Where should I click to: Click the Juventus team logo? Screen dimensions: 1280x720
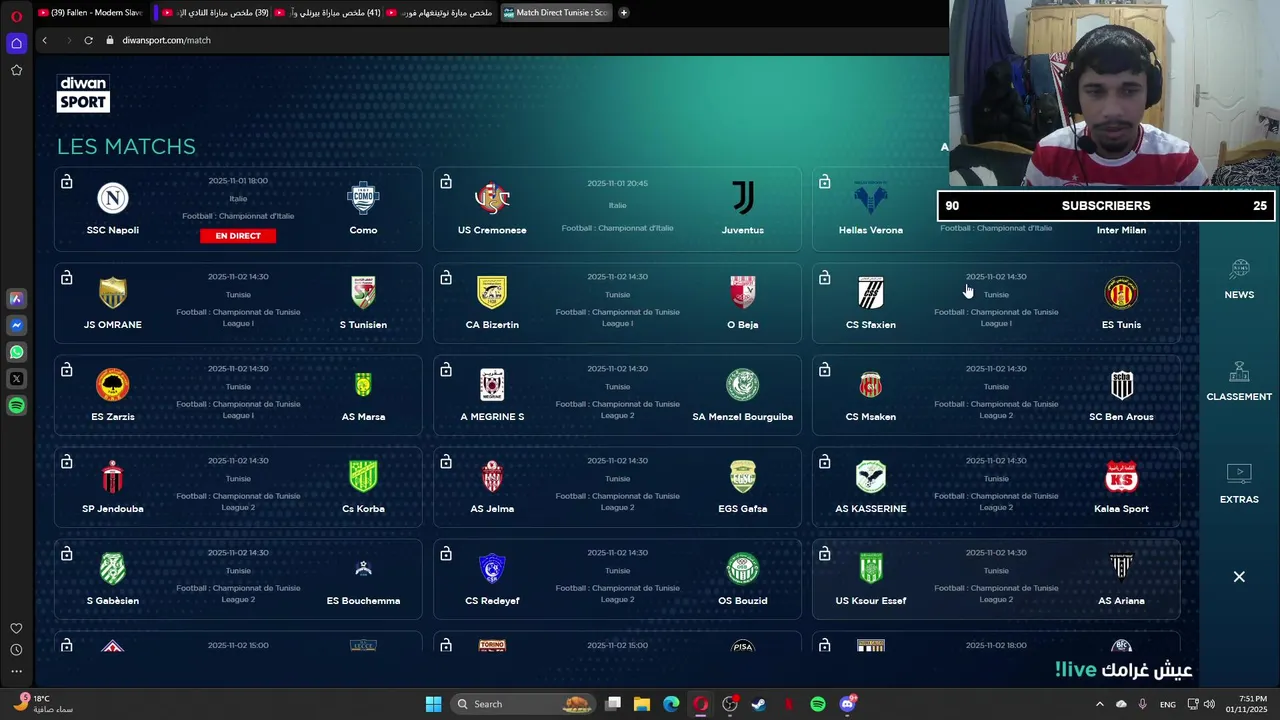pos(742,198)
